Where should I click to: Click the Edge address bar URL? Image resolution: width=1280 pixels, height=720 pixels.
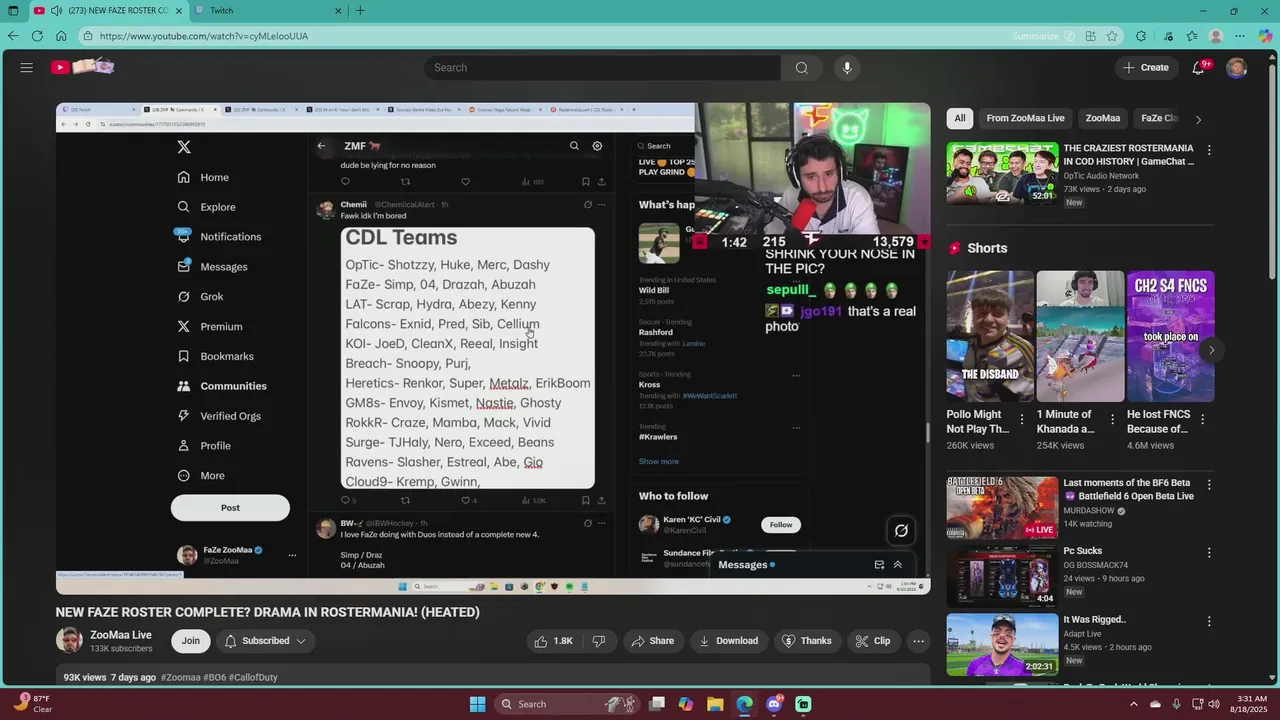pos(204,36)
